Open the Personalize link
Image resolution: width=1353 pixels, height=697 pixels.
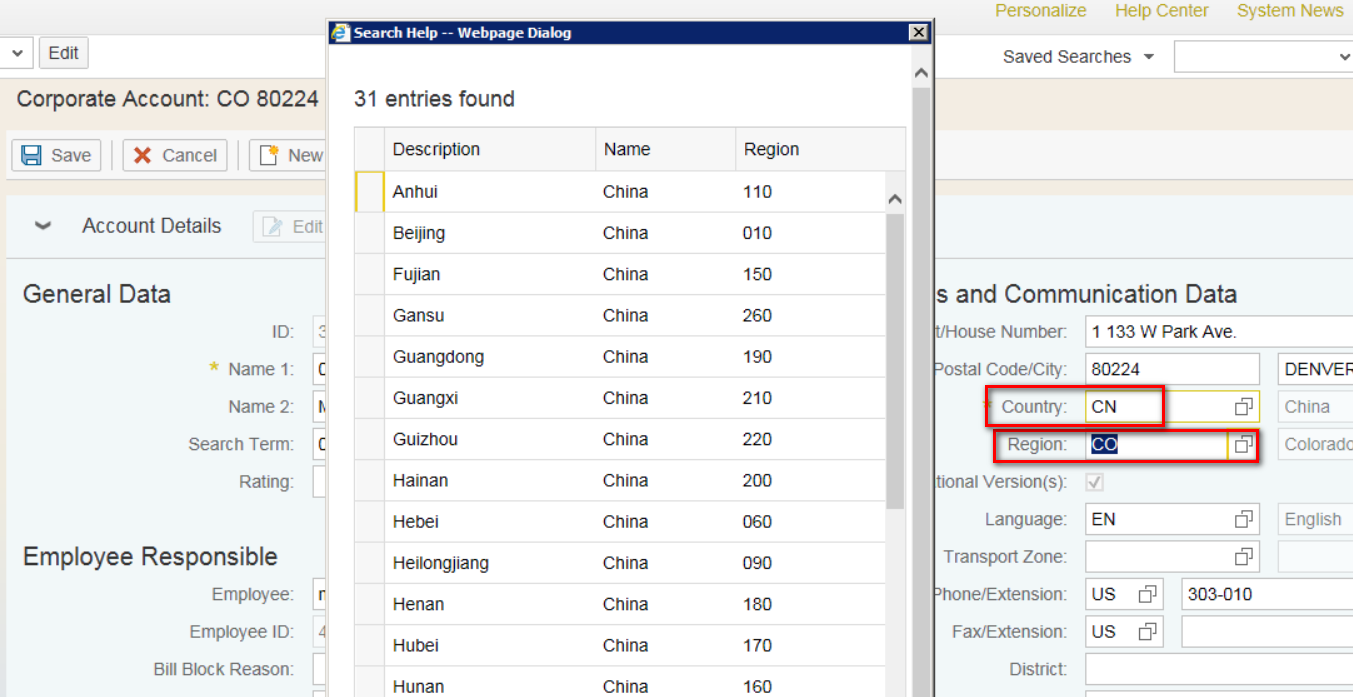(x=1040, y=11)
